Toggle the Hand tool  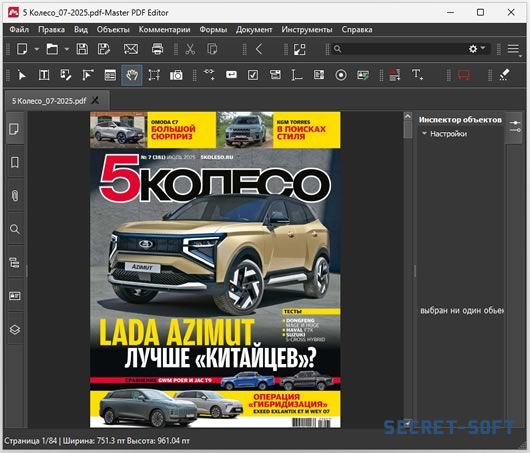pyautogui.click(x=132, y=75)
